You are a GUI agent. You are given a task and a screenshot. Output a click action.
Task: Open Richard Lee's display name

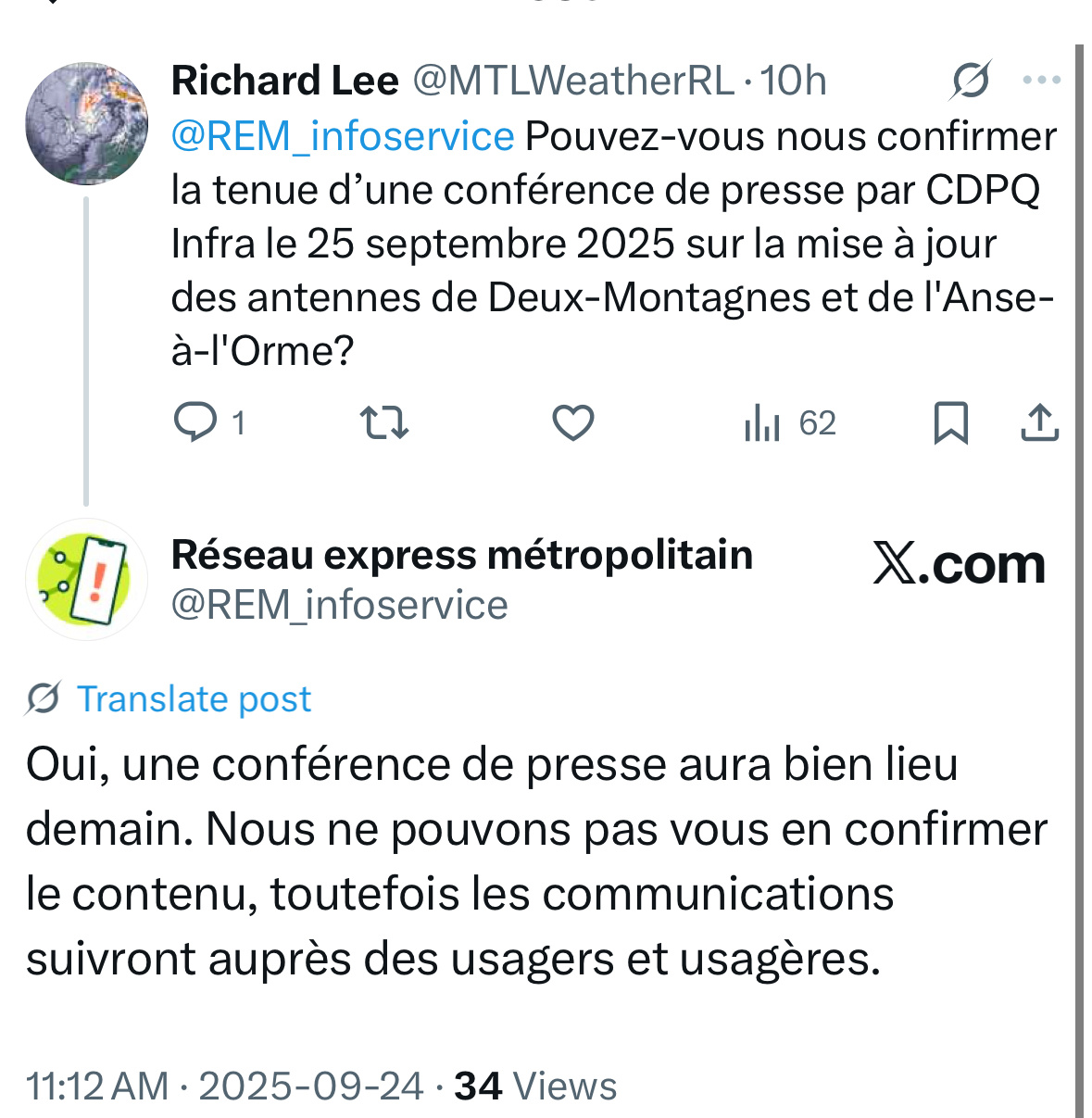click(x=284, y=81)
